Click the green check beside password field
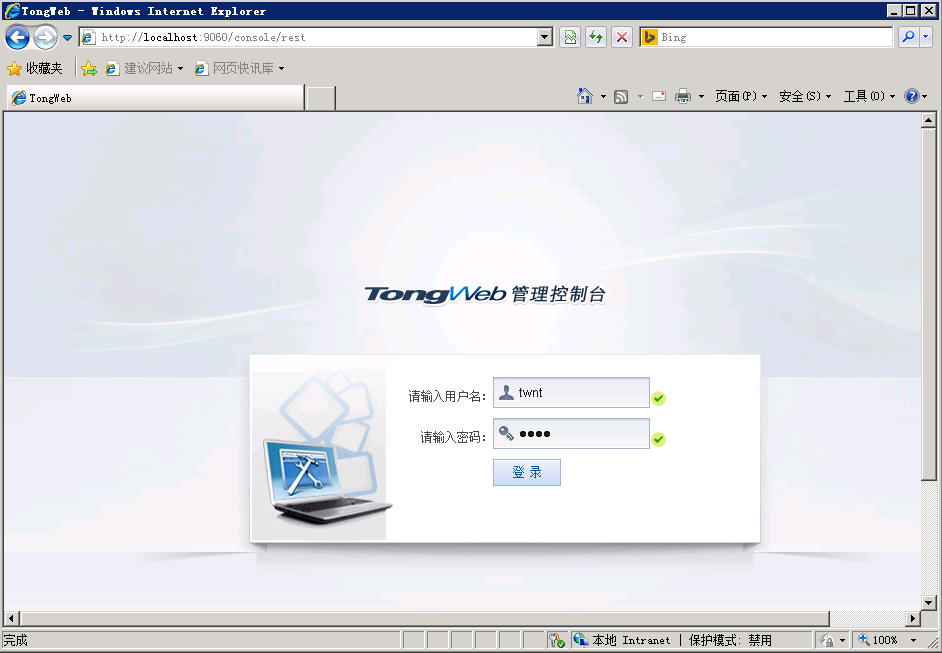 659,439
